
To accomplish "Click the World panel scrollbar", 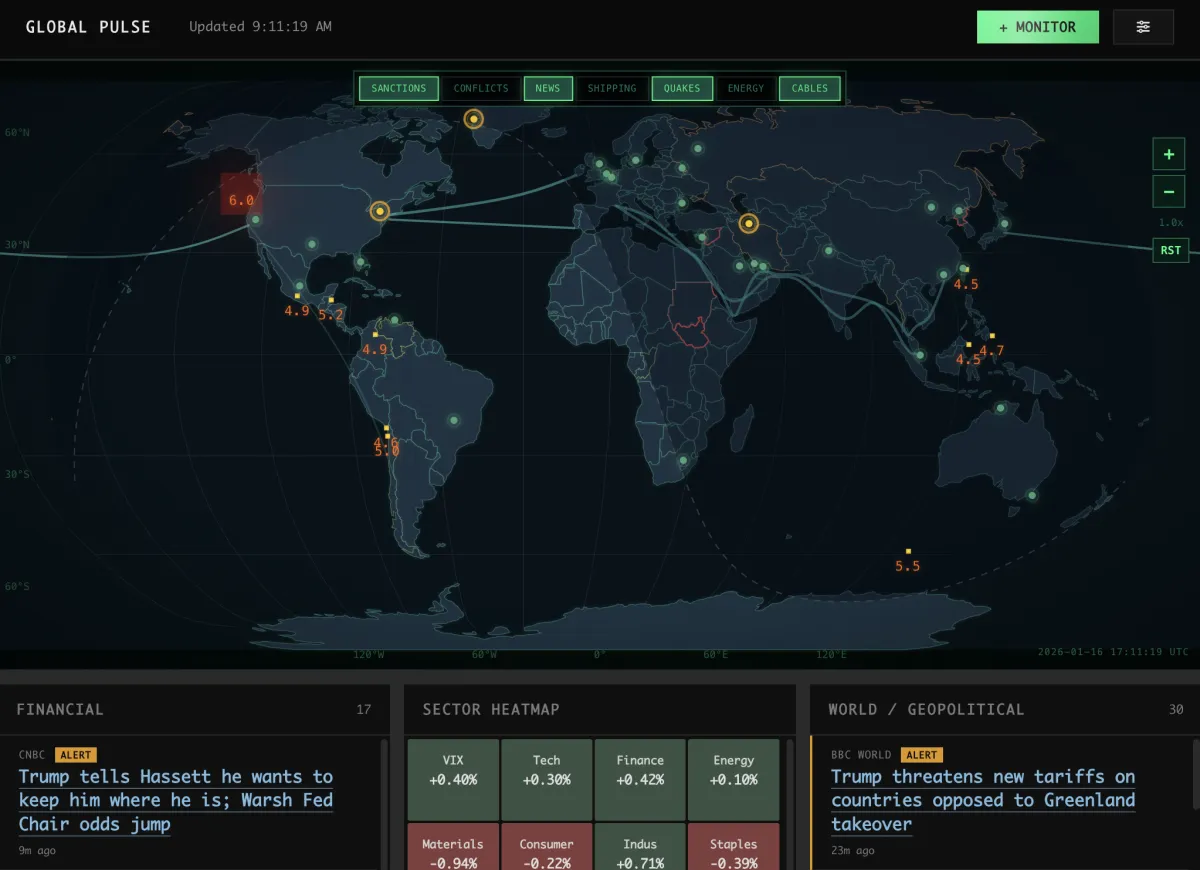I will click(1195, 775).
